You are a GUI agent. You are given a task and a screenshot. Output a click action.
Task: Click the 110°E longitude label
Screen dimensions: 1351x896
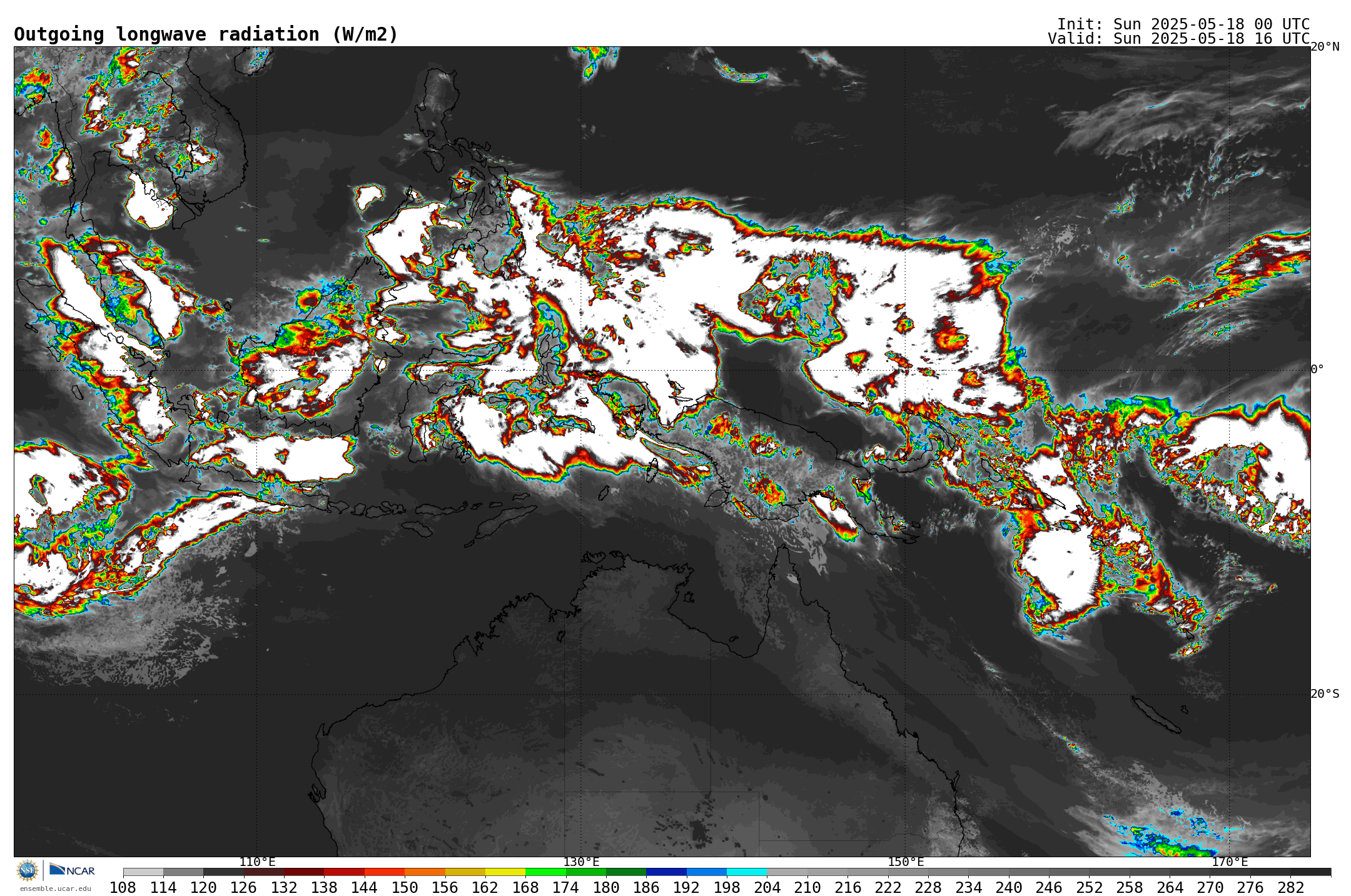[257, 862]
